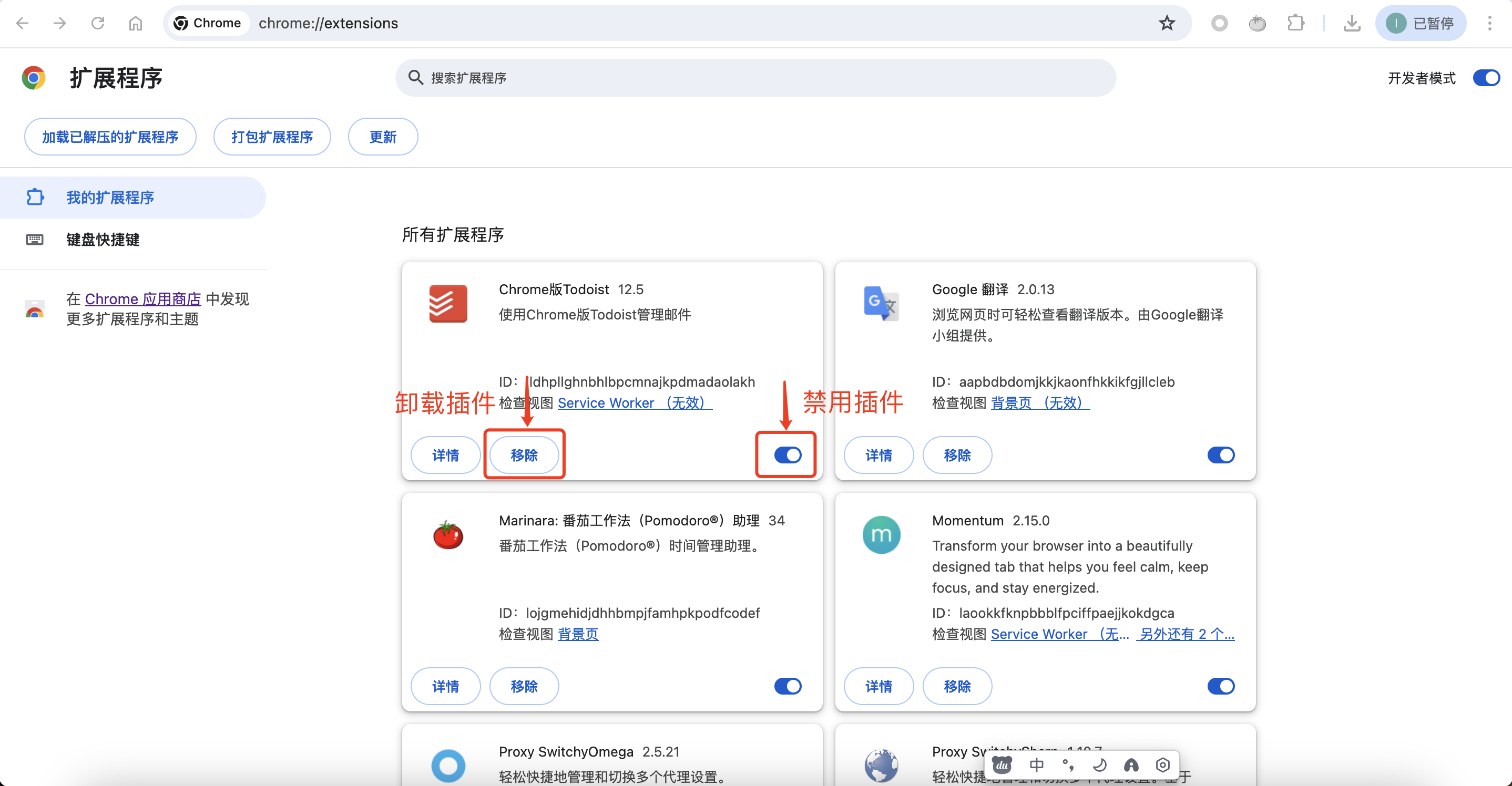Go back using the browser back arrow
The image size is (1512, 786).
pos(22,24)
